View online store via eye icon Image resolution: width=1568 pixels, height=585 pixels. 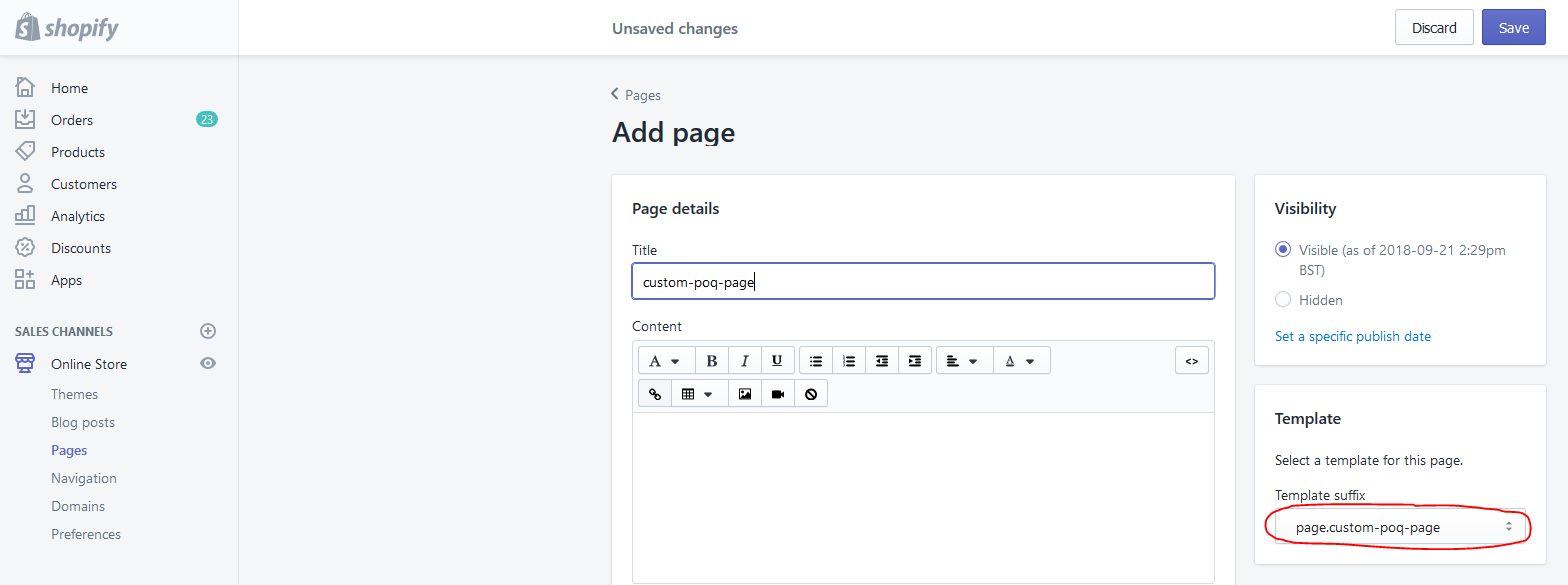coord(208,364)
